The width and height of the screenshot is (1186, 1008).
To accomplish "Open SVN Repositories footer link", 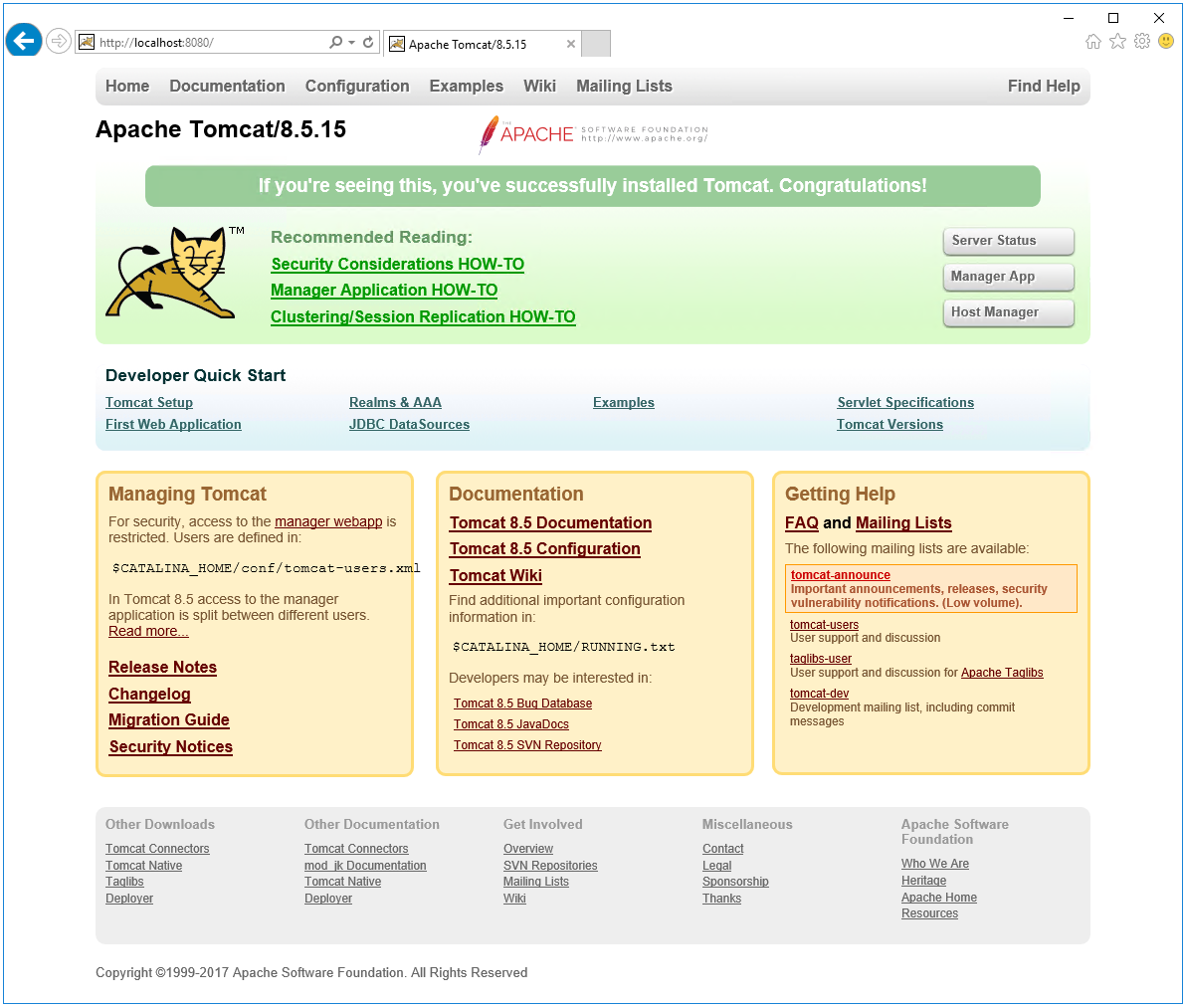I will tap(550, 866).
